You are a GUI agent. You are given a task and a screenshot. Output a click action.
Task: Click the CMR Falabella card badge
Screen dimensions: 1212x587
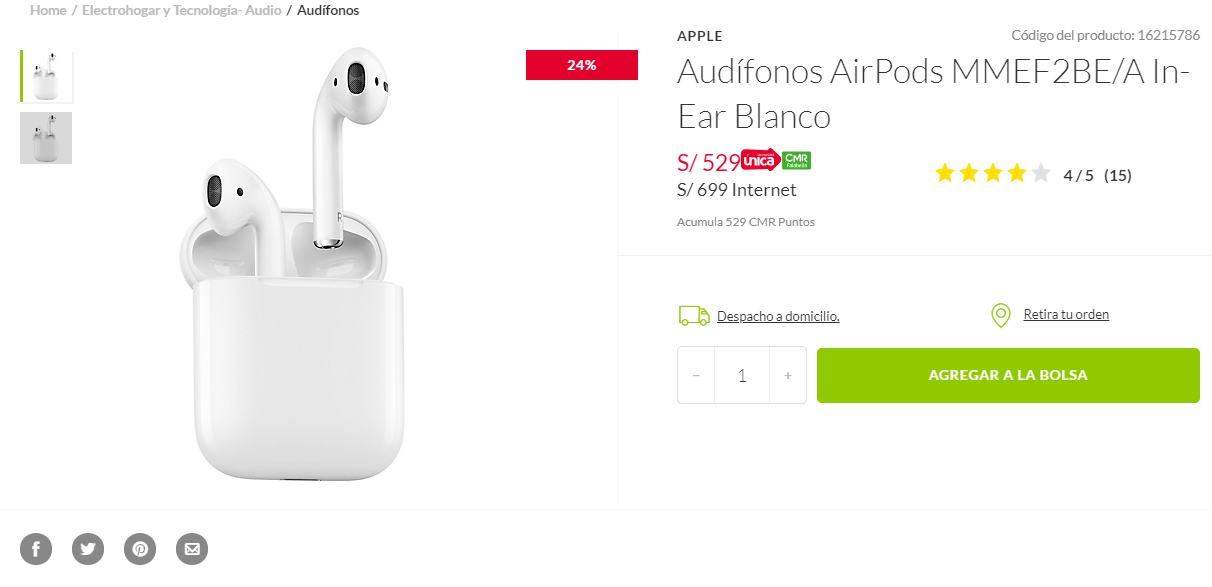(x=796, y=160)
